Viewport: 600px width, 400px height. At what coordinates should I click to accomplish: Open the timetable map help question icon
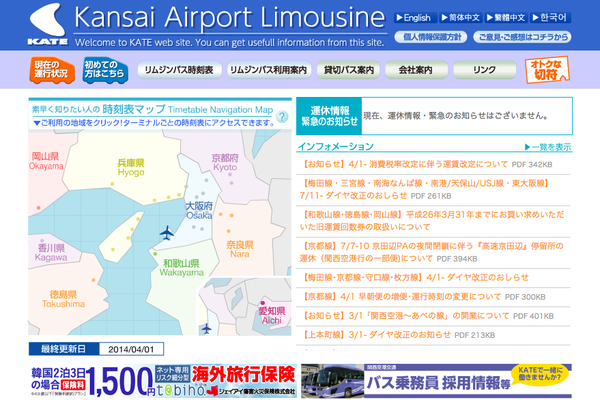[x=282, y=117]
